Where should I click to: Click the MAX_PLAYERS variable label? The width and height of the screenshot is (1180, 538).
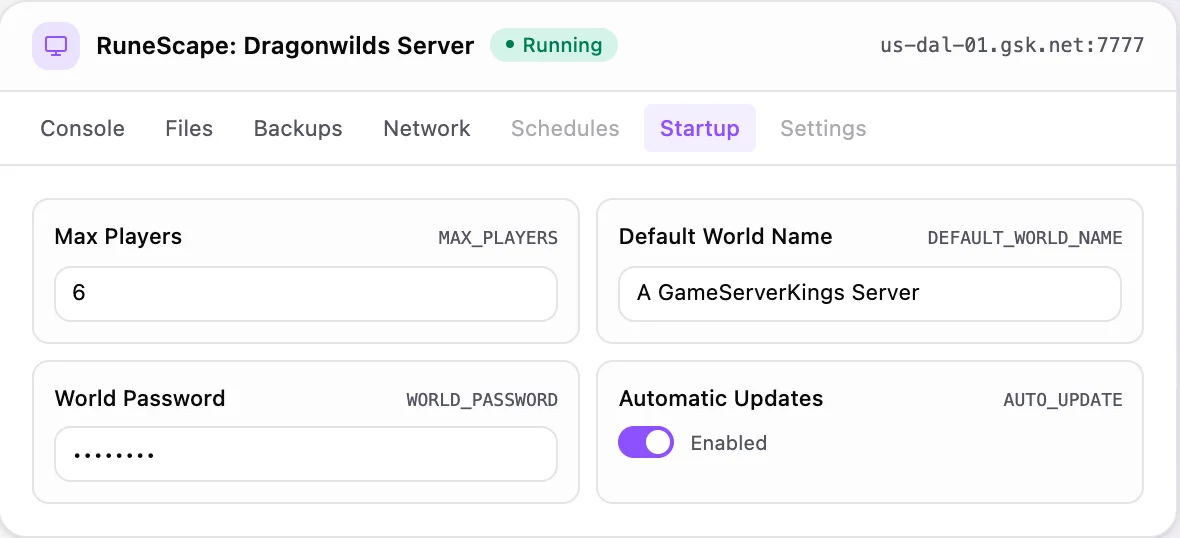(x=498, y=239)
